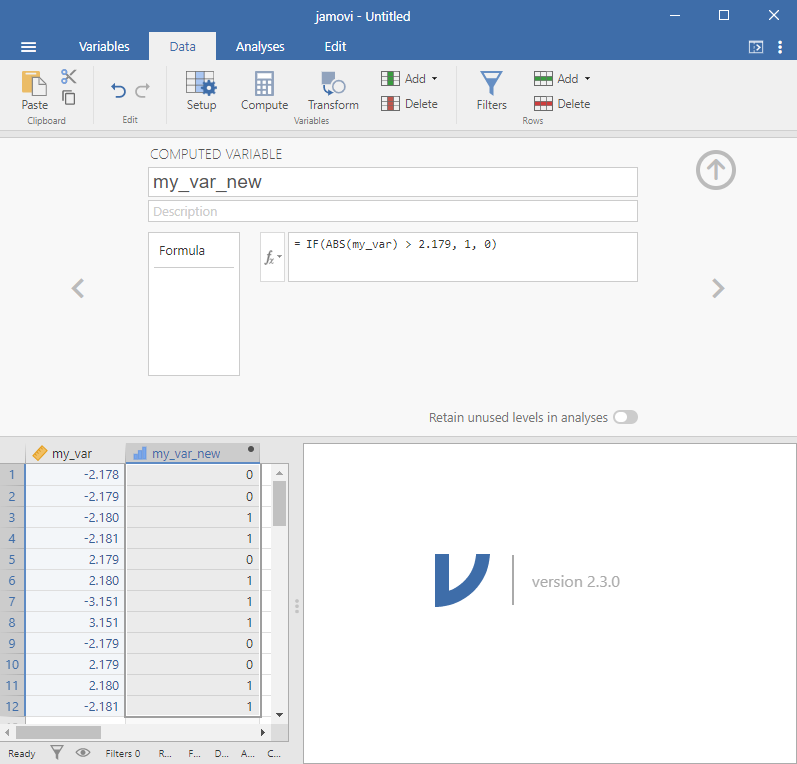797x764 pixels.
Task: Click the Filters 0 status entry
Action: pos(122,753)
